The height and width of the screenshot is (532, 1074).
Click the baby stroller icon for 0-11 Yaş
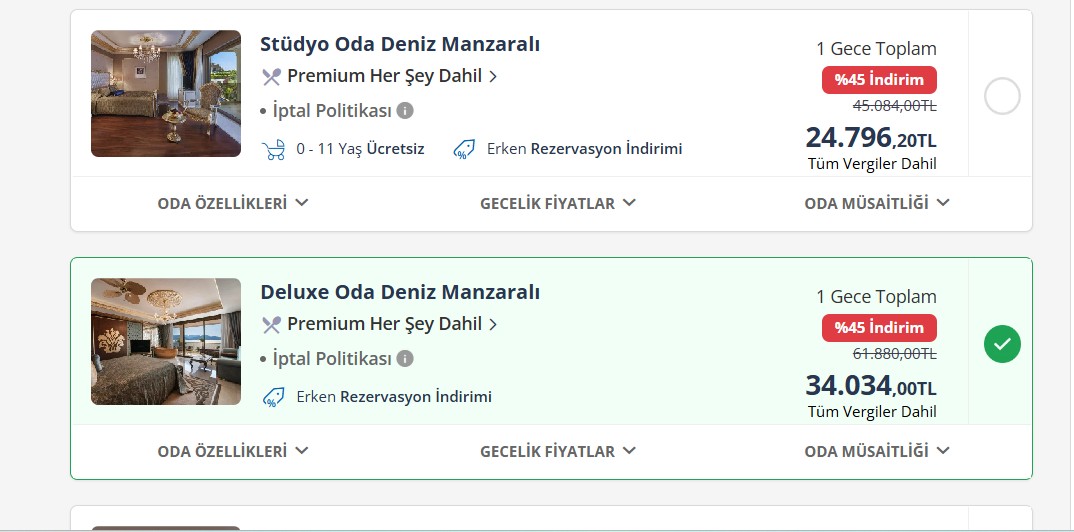[273, 149]
